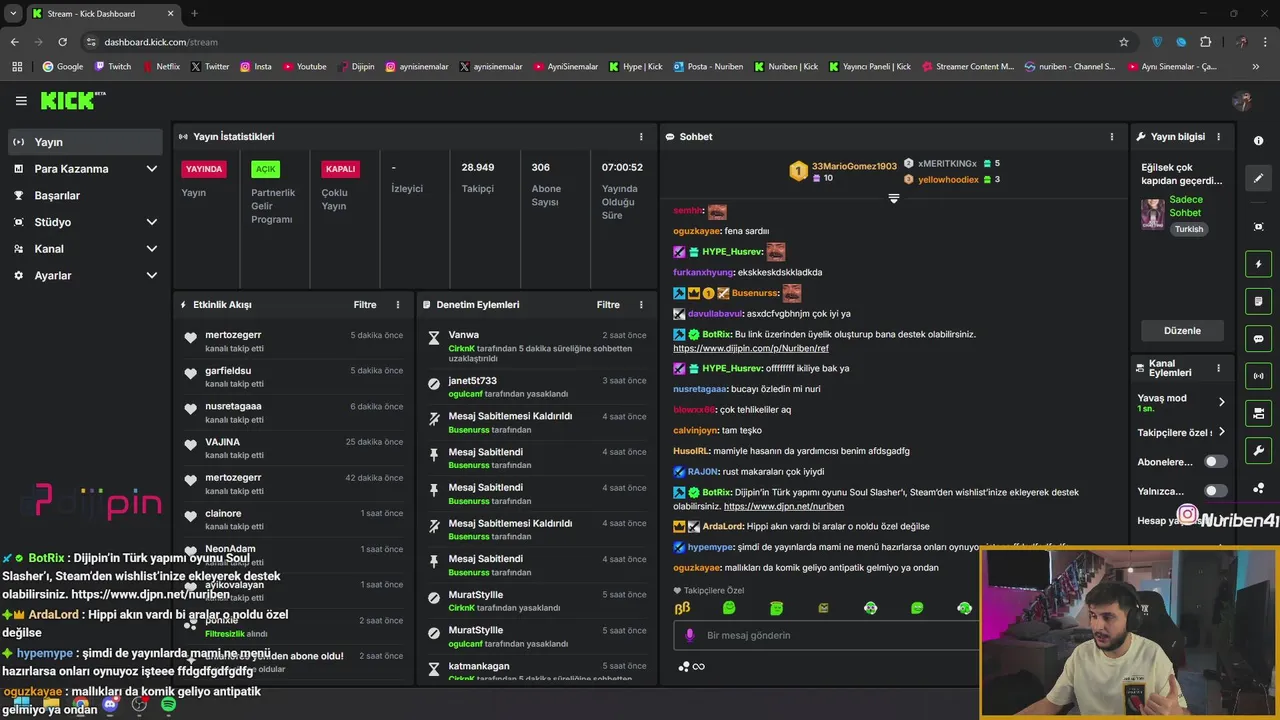The width and height of the screenshot is (1280, 720).
Task: Open three-dot menu of Kanal Eylemleri
Action: point(1218,368)
